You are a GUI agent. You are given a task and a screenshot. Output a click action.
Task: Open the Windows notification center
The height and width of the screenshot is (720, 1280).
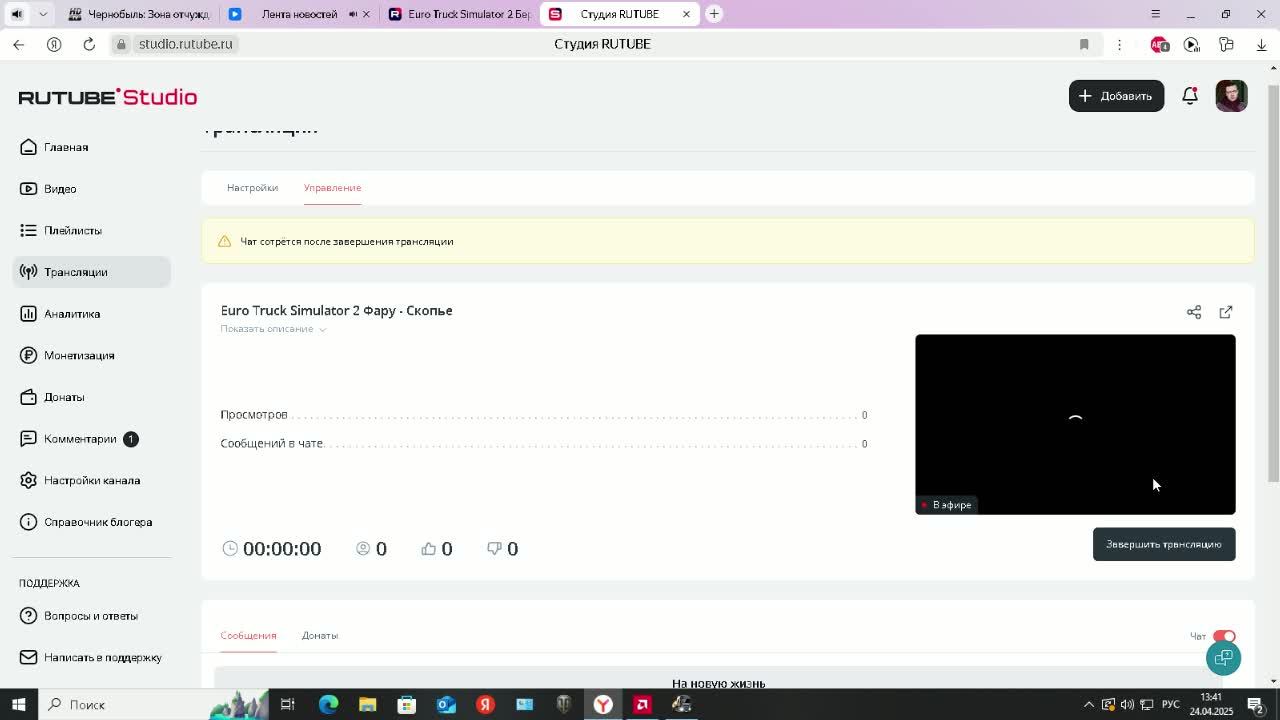click(x=1256, y=704)
